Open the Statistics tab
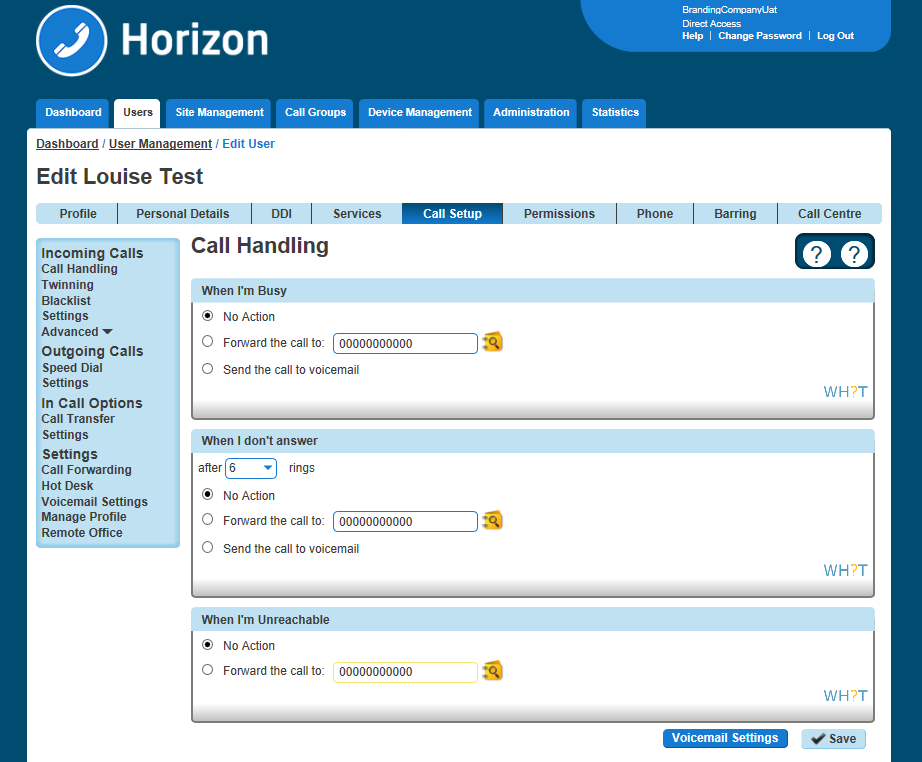The image size is (922, 762). point(614,113)
